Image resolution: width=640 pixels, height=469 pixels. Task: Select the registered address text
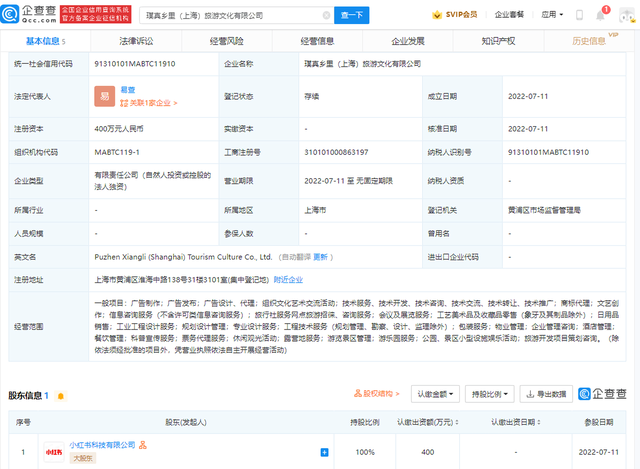(182, 280)
